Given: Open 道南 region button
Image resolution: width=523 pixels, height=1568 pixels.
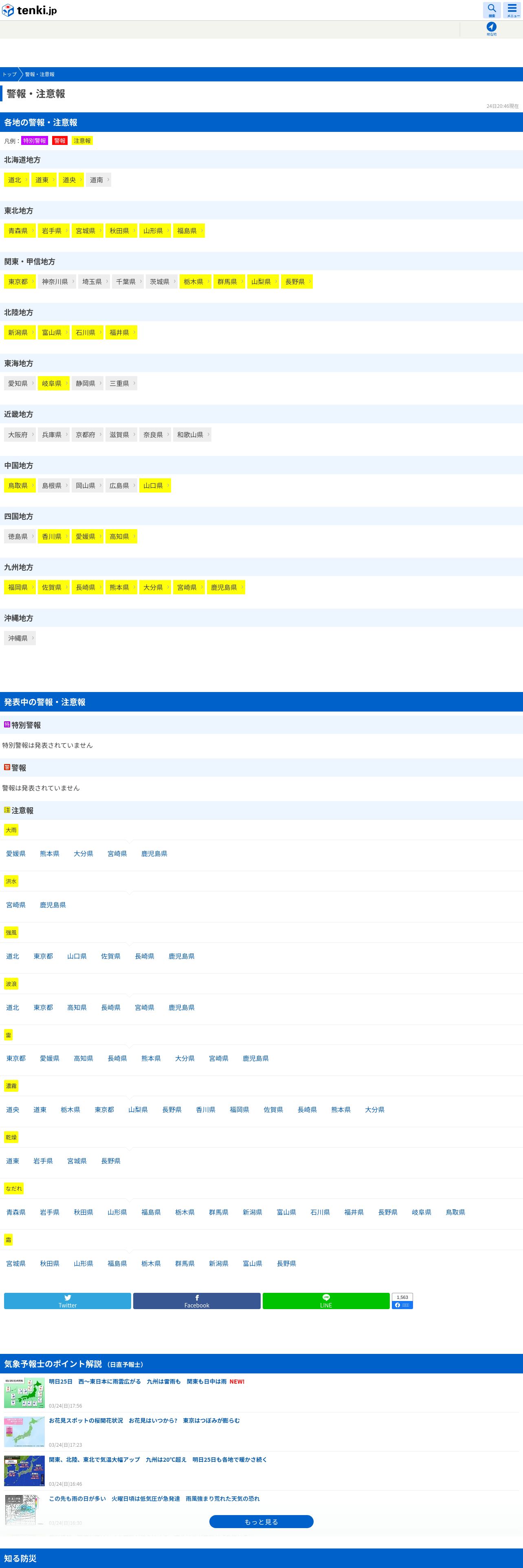Looking at the screenshot, I should tap(99, 180).
